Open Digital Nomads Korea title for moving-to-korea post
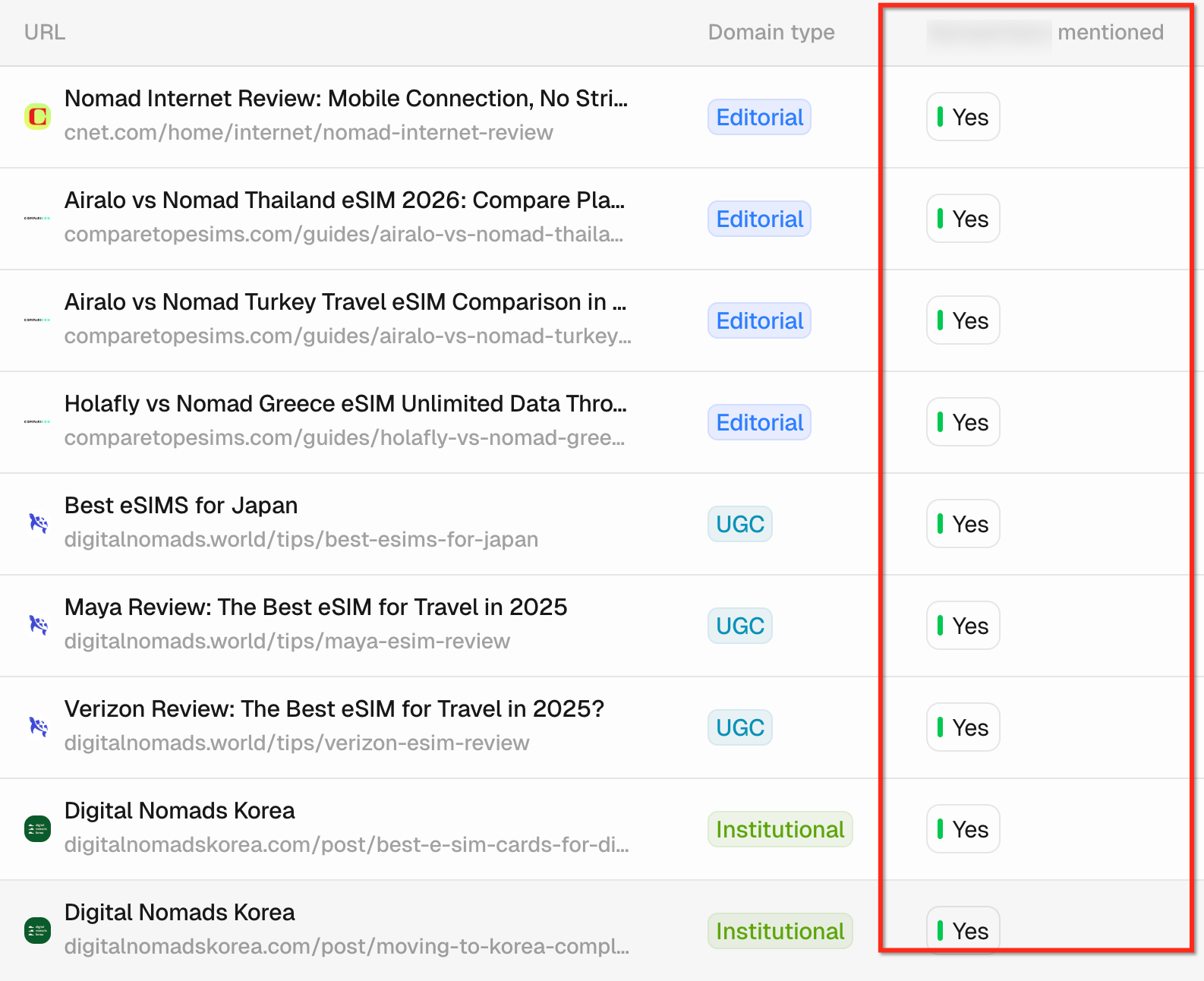 [x=179, y=913]
